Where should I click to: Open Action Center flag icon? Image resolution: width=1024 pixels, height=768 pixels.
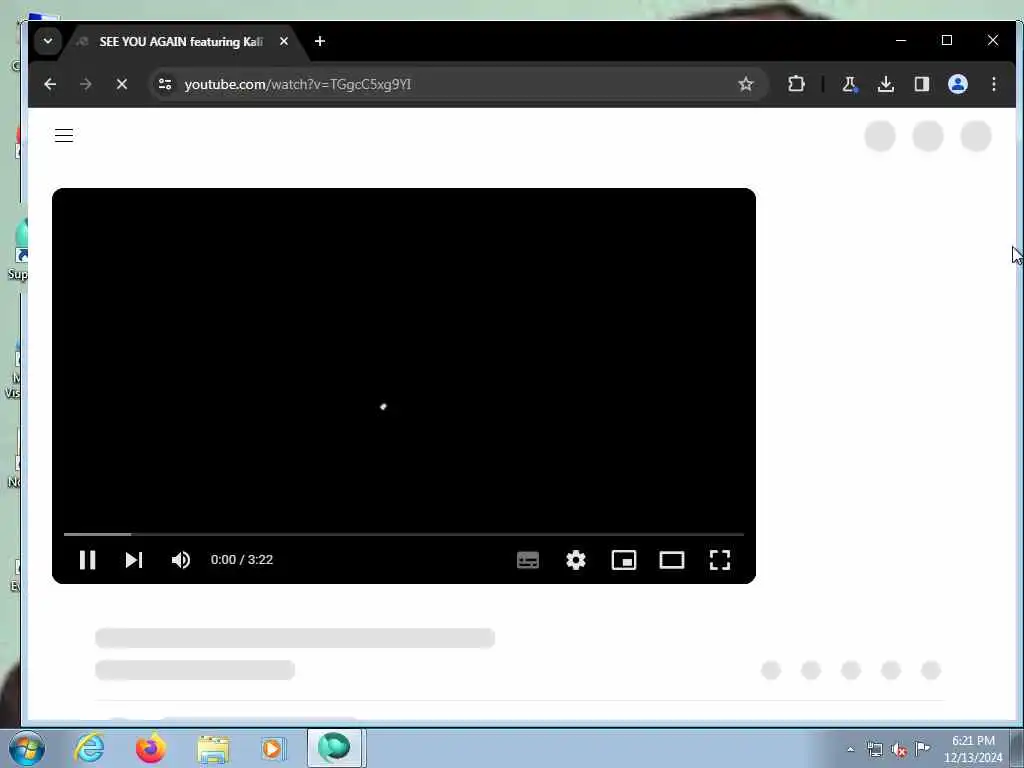[922, 748]
